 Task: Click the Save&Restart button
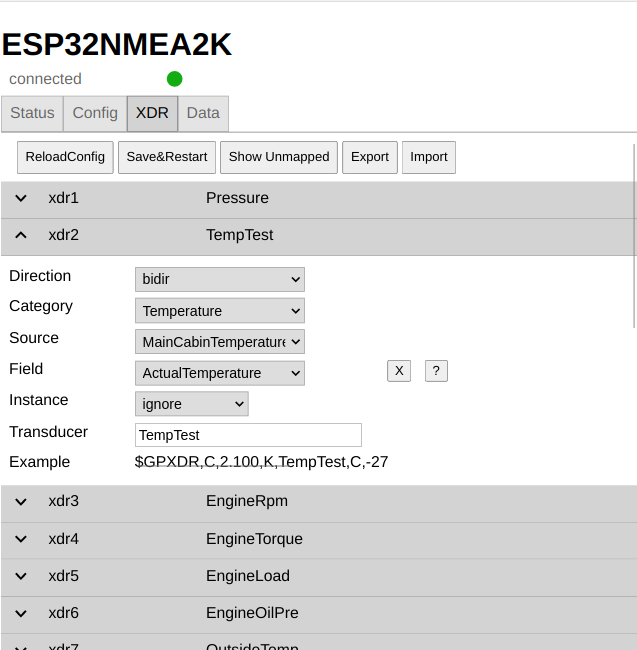click(166, 157)
